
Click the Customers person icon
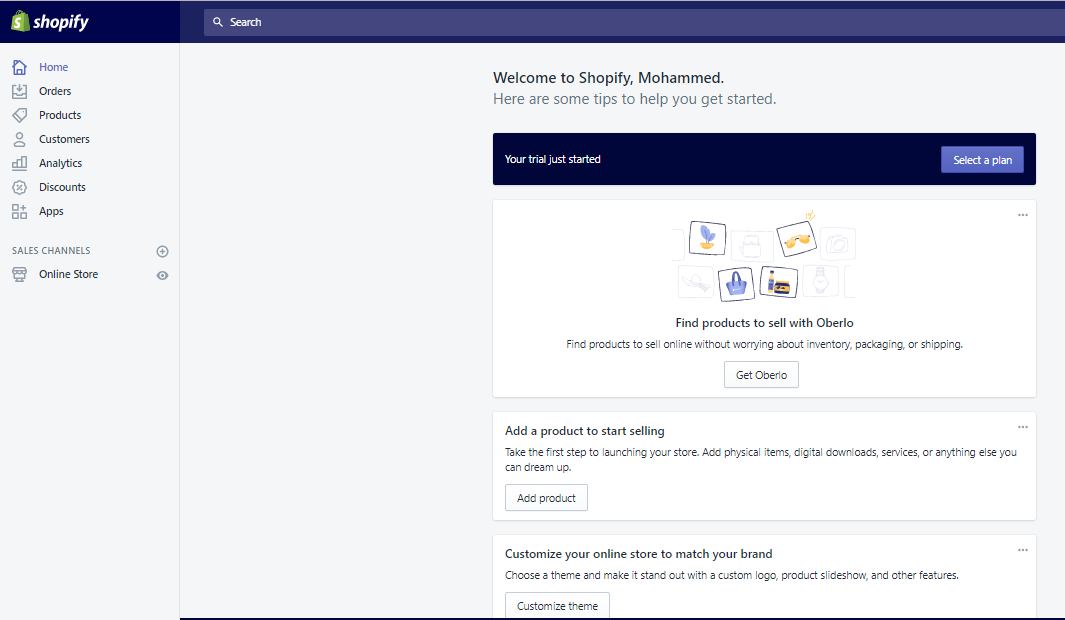[x=20, y=139]
